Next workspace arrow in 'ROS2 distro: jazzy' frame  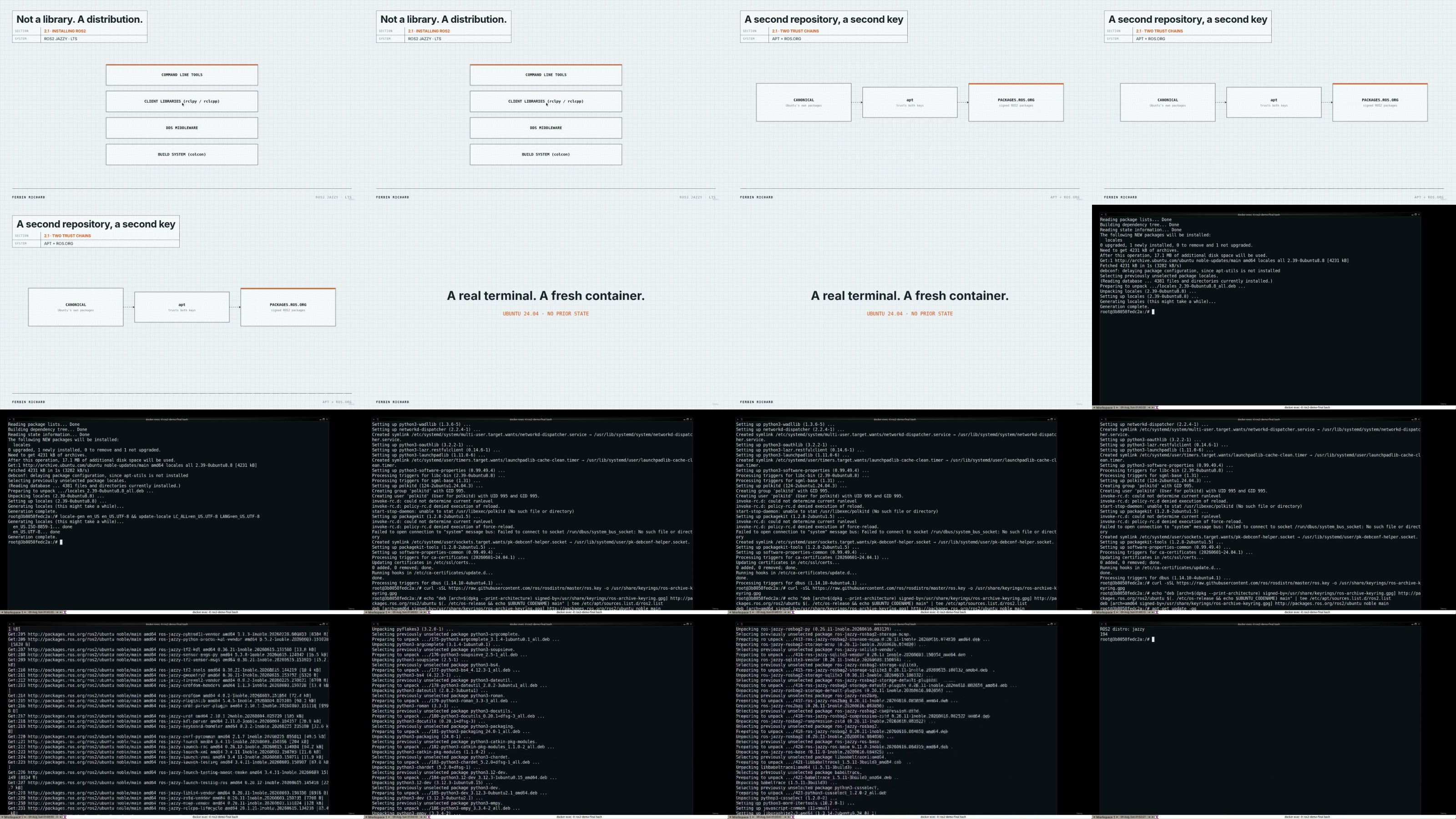tap(1117, 817)
